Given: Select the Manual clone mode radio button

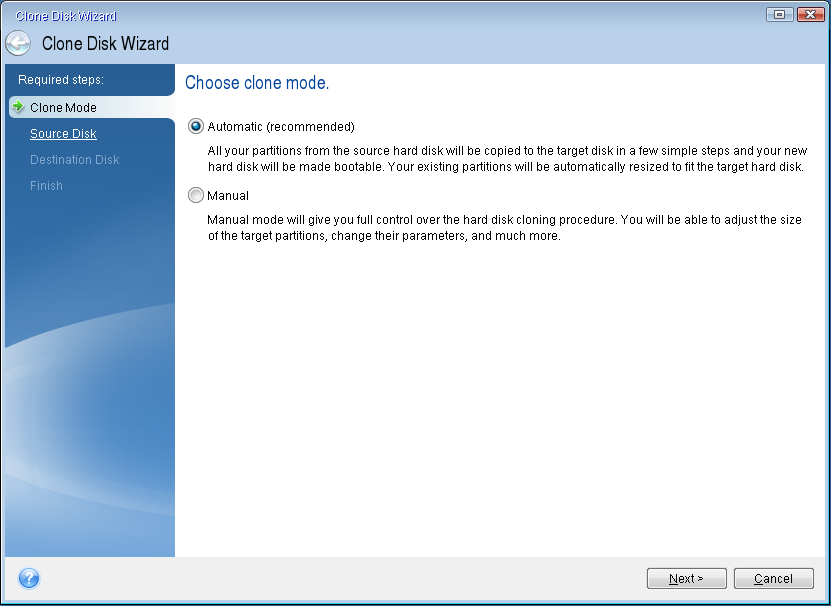Looking at the screenshot, I should [195, 195].
